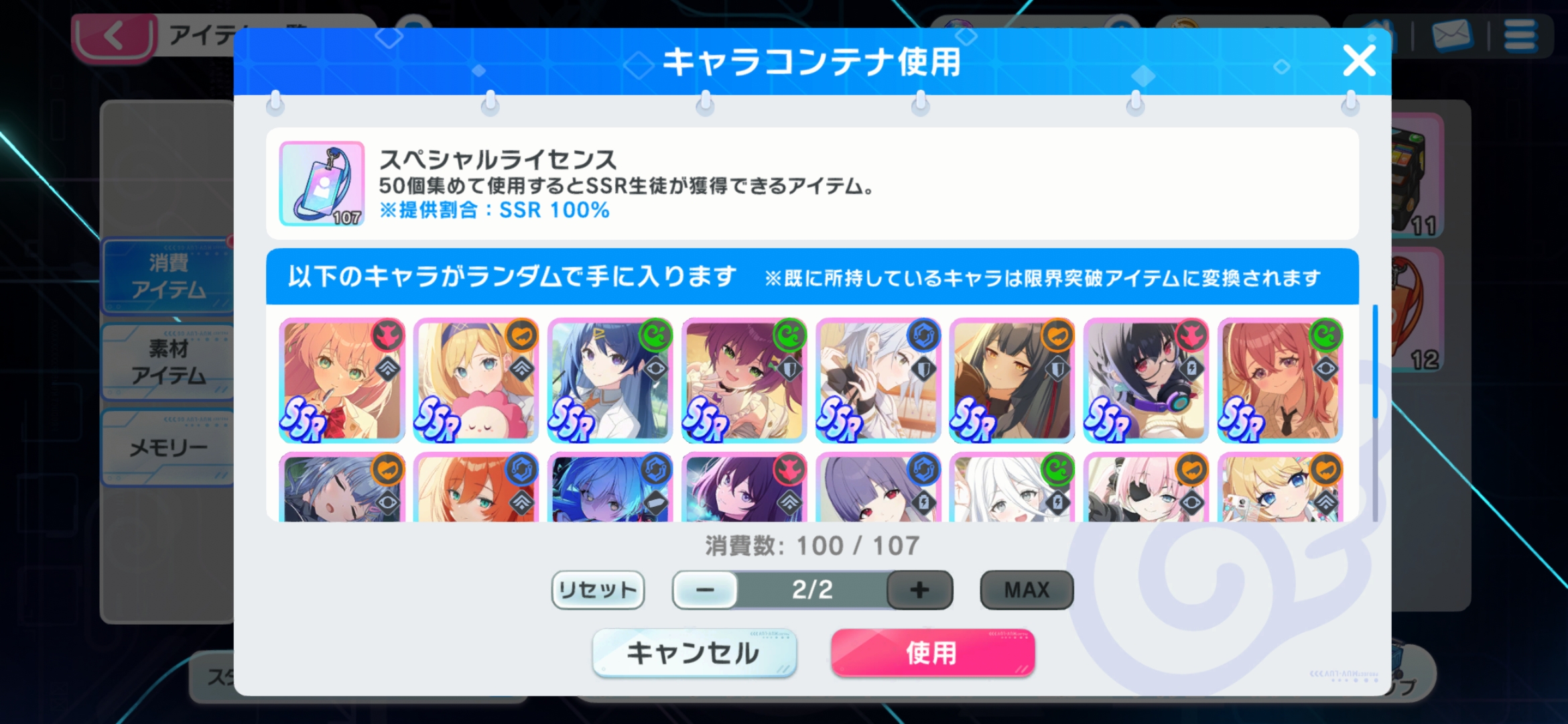Image resolution: width=1568 pixels, height=724 pixels.
Task: Increase the use count with plus button
Action: pos(920,590)
